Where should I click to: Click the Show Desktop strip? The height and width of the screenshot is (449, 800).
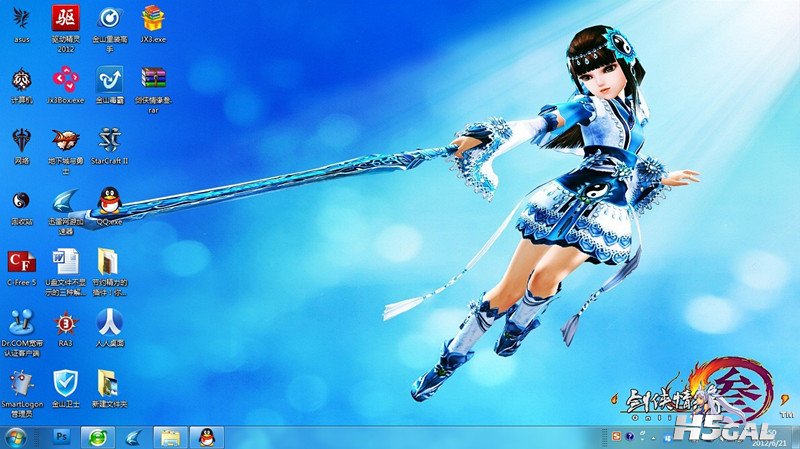tap(796, 437)
